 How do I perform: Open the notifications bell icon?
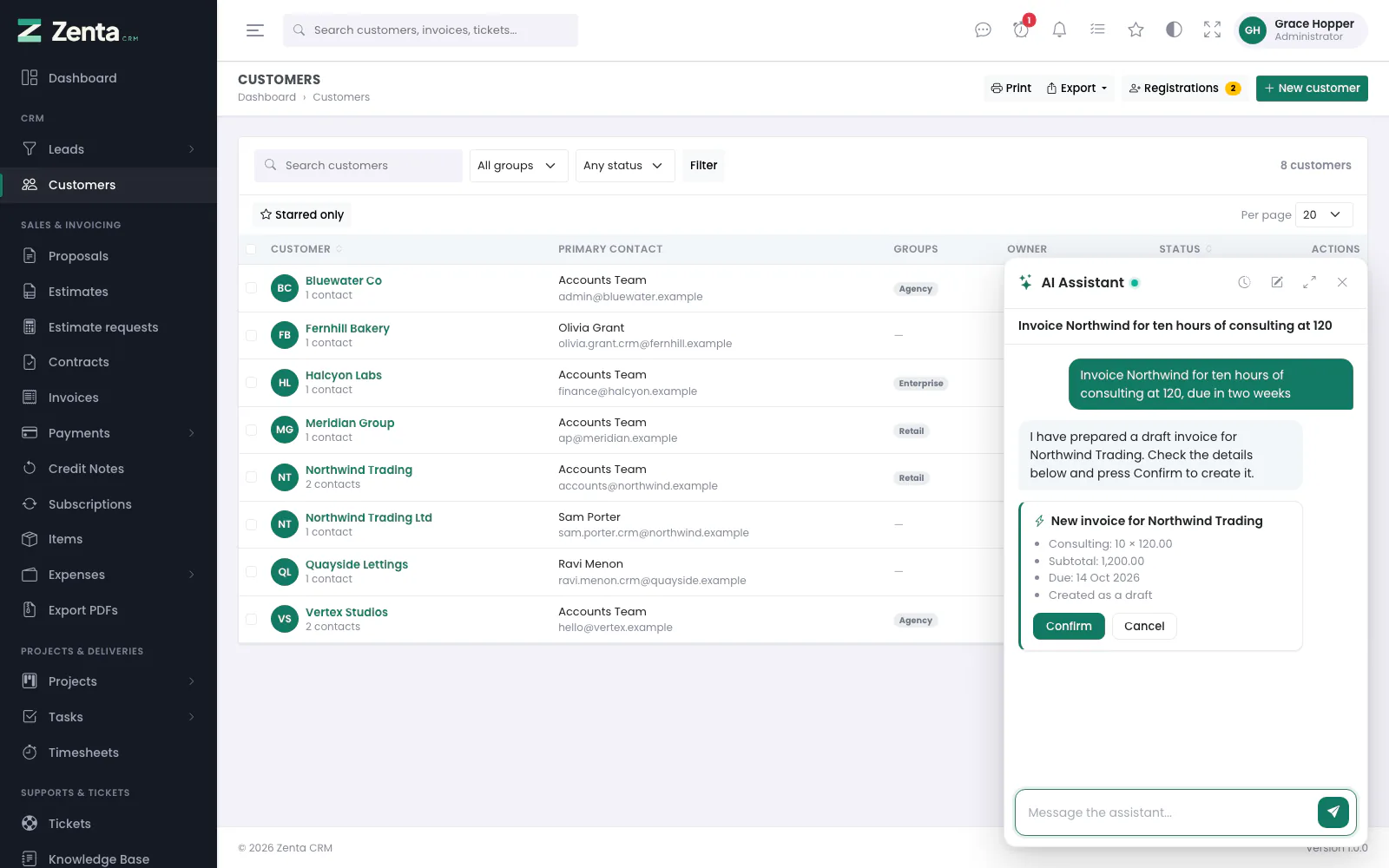click(x=1059, y=30)
